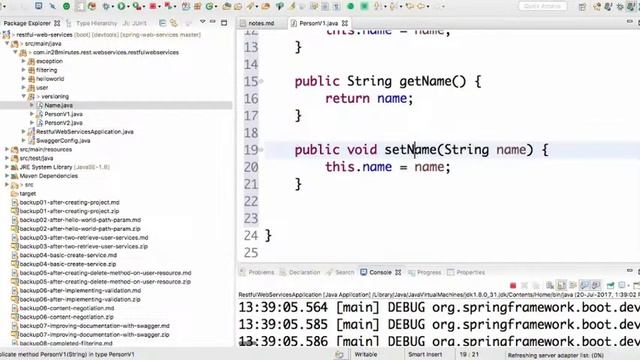Maximize the Package Explorer panel
The height and width of the screenshot is (360, 640).
tap(224, 23)
